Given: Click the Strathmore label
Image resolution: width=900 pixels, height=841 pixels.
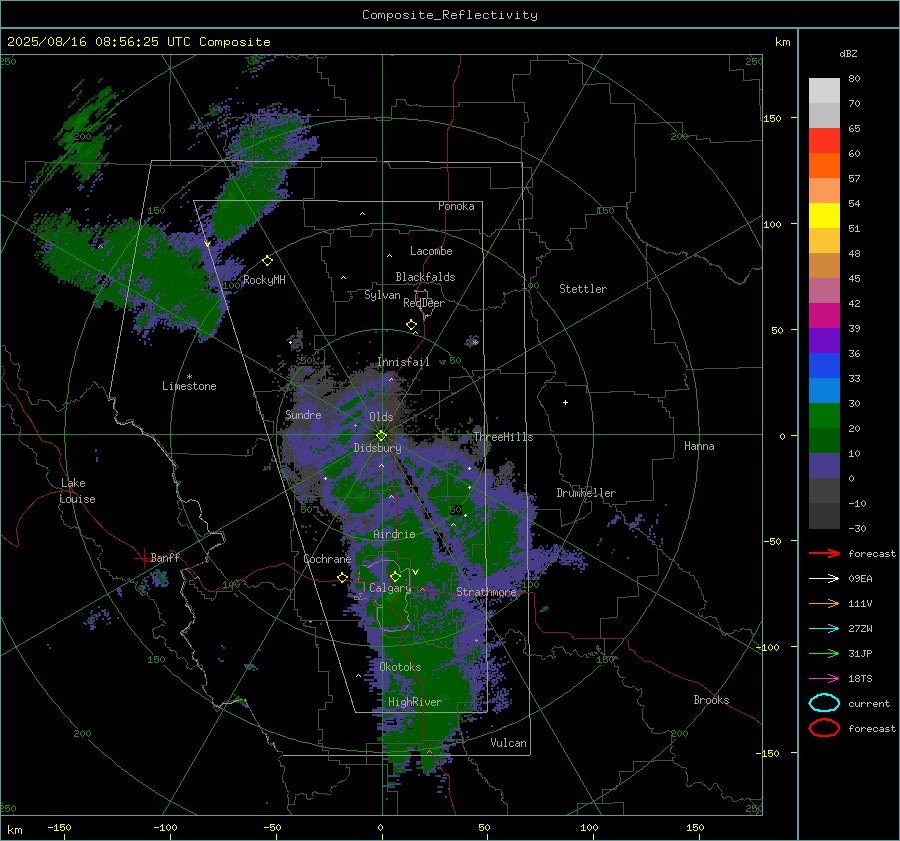Looking at the screenshot, I should pos(486,591).
